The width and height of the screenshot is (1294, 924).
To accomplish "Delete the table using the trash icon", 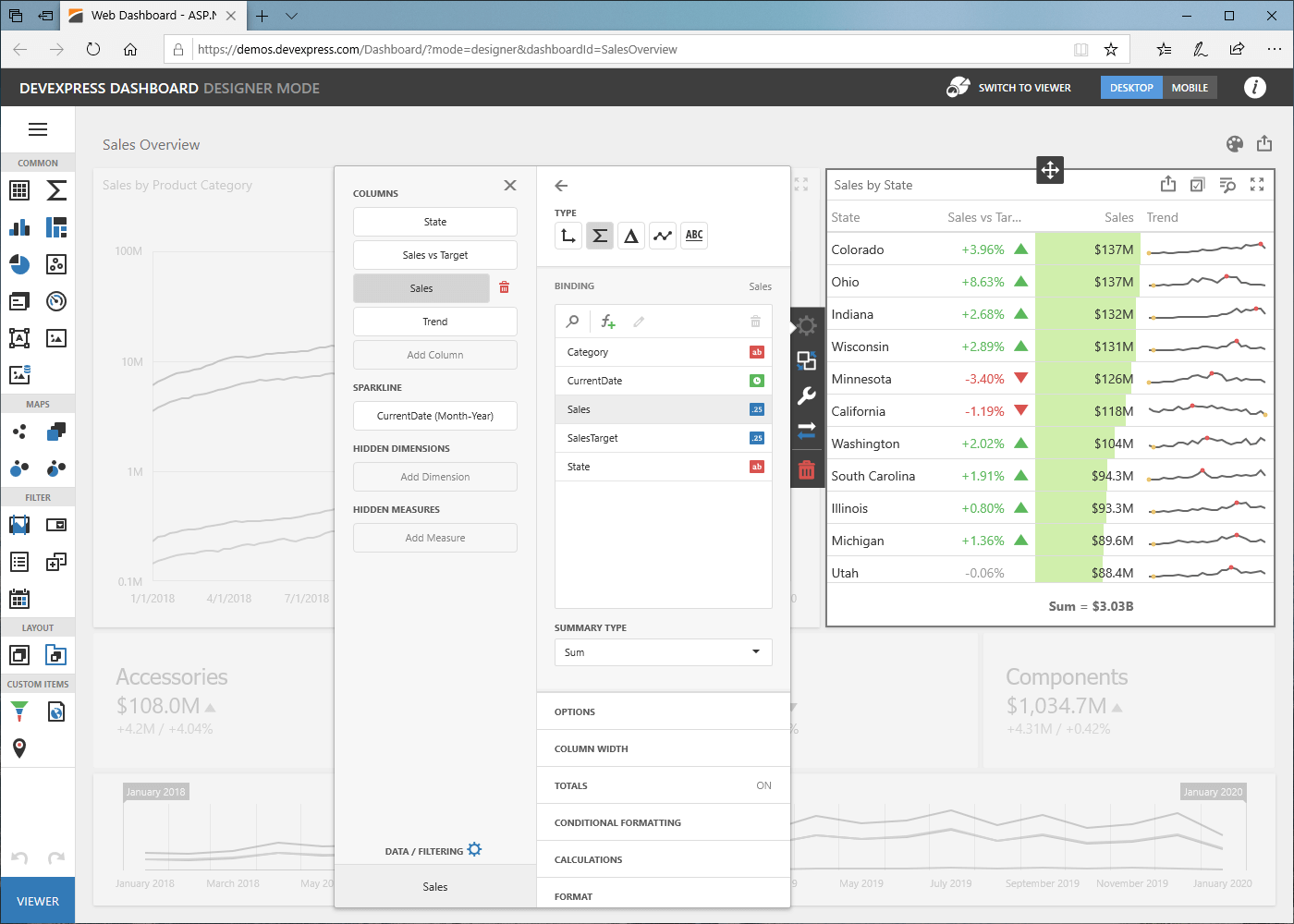I will [x=806, y=468].
